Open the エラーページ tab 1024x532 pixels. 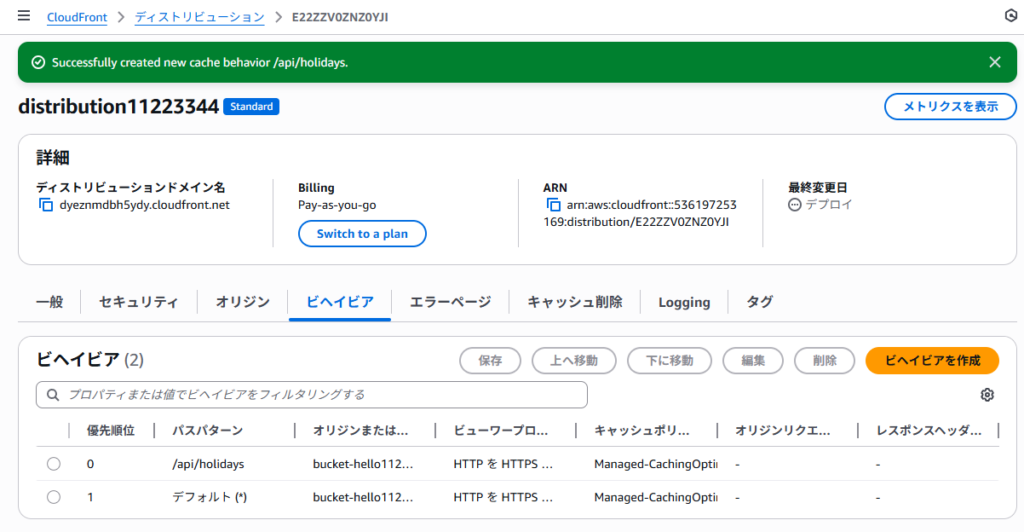click(x=450, y=302)
